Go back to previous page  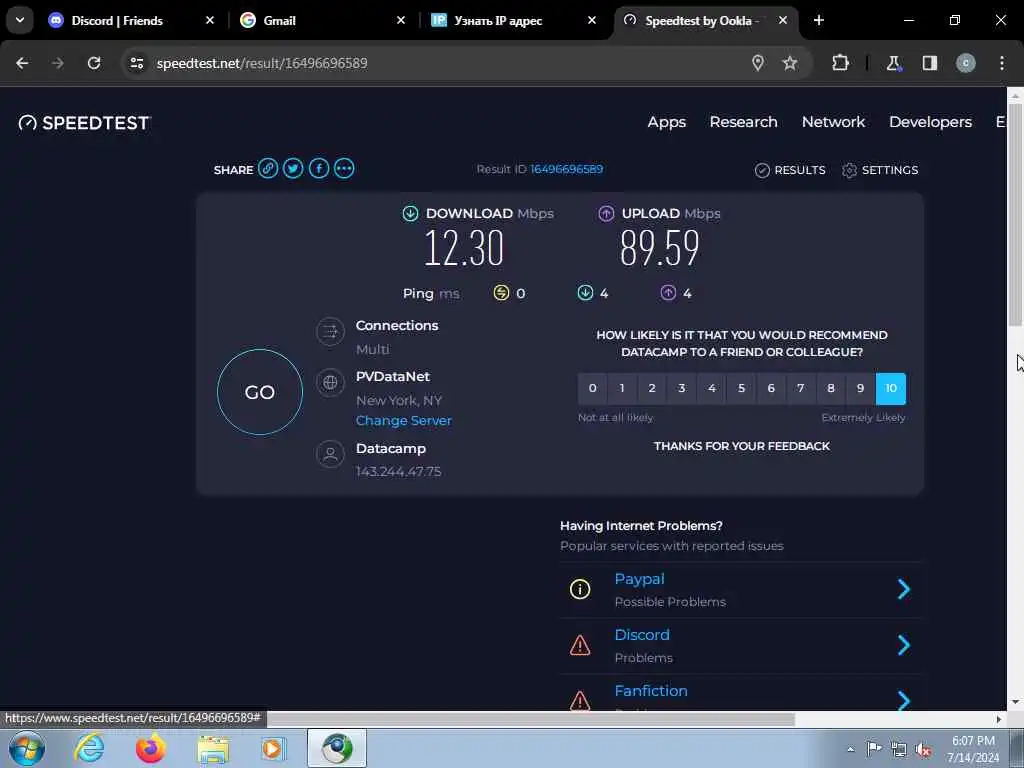click(22, 63)
